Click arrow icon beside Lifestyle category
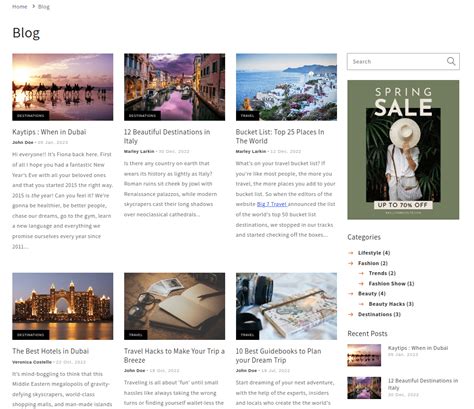474x409 pixels. point(350,253)
